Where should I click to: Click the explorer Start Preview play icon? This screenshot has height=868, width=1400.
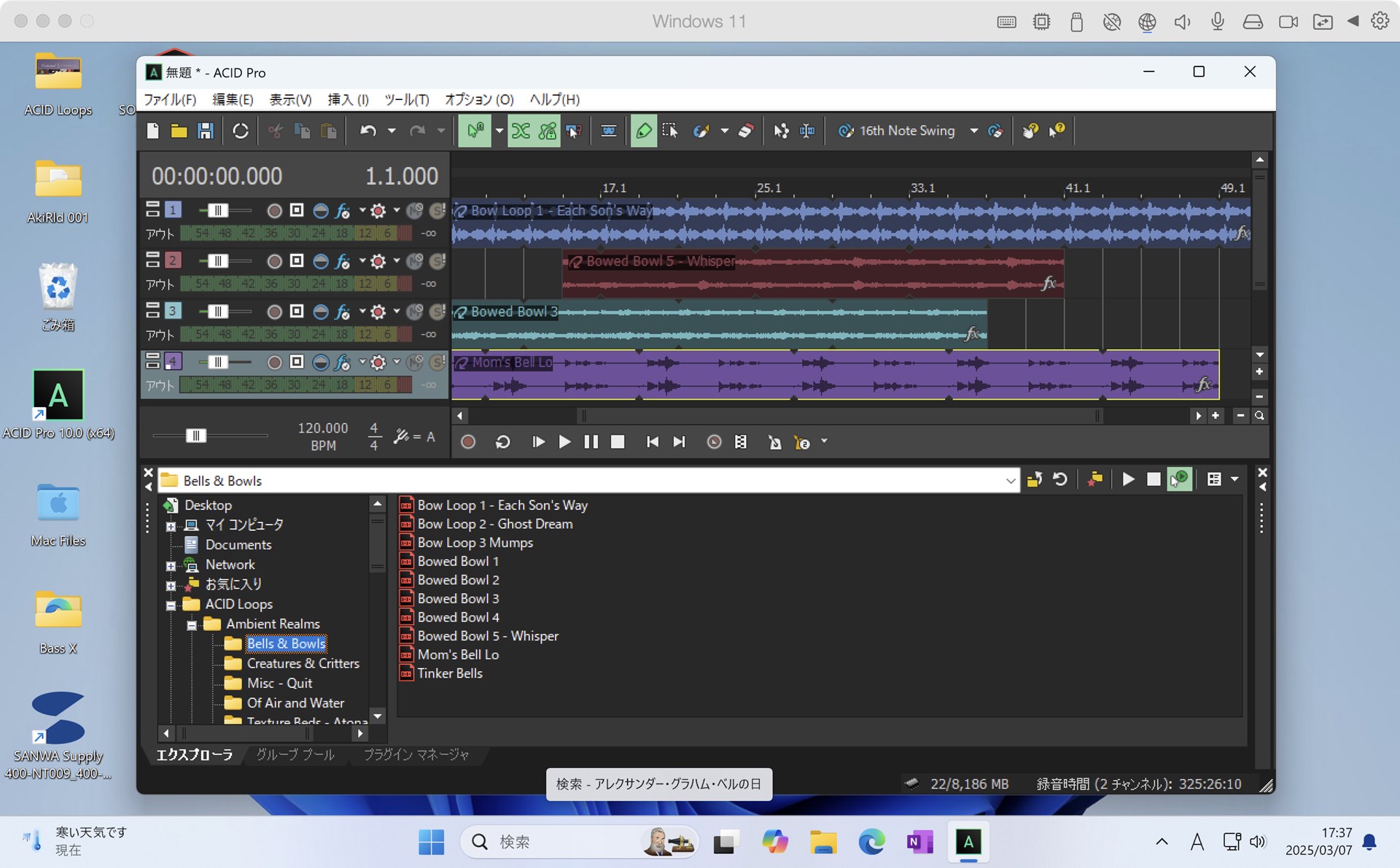click(1128, 479)
